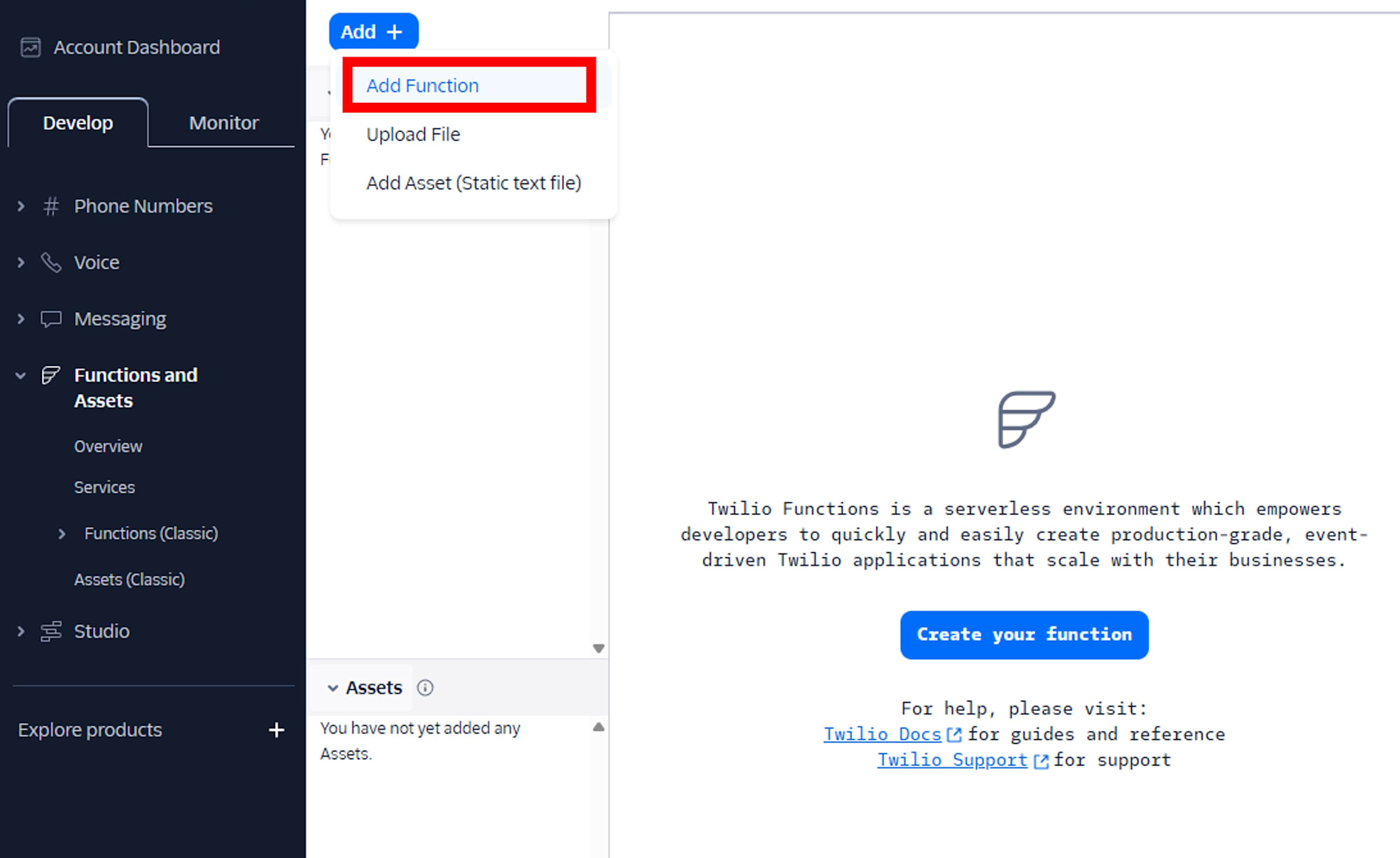Expand the Messaging section chevron
The height and width of the screenshot is (858, 1400).
pos(21,319)
